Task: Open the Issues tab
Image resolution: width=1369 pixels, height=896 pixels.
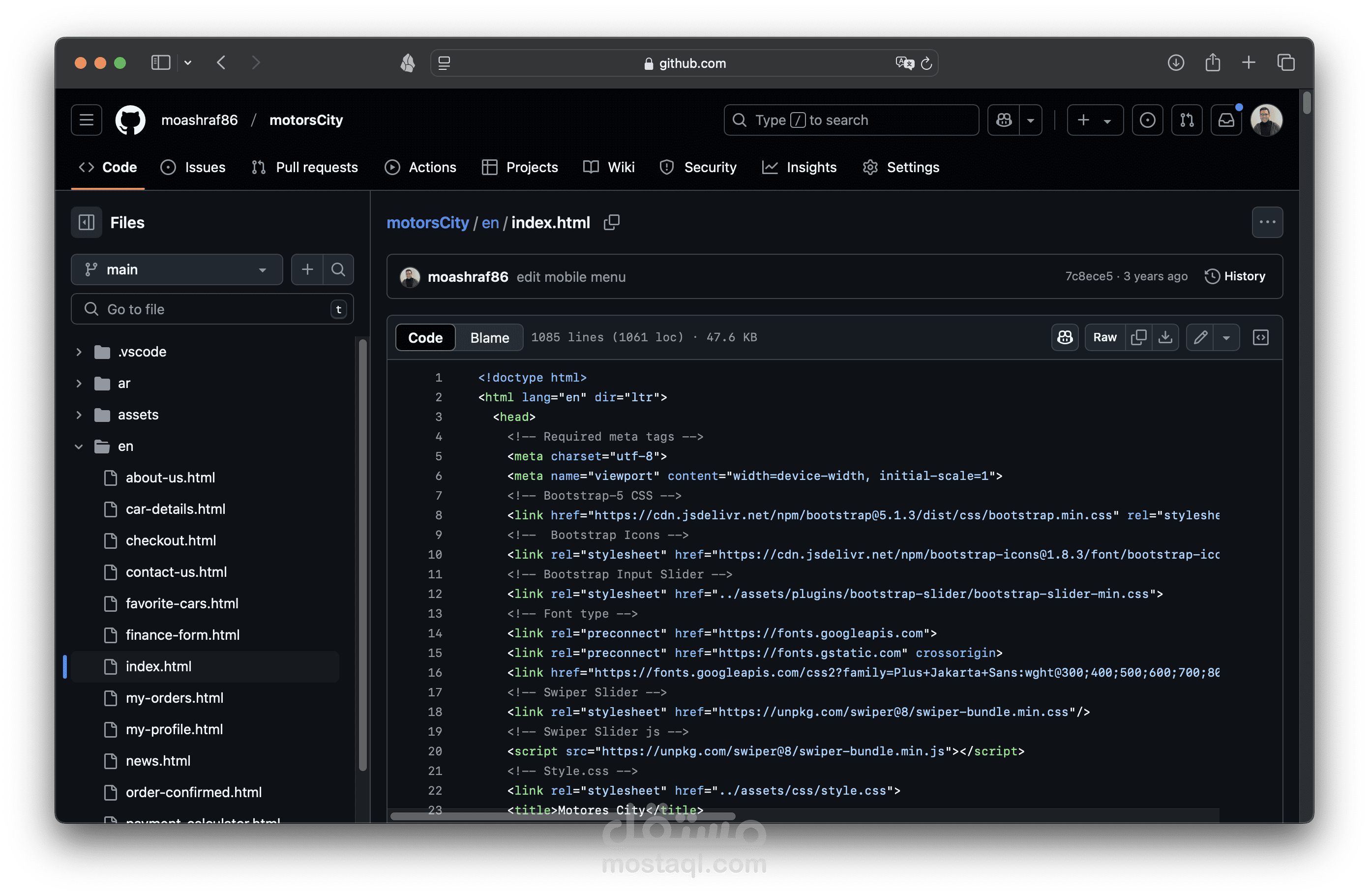Action: coord(193,167)
